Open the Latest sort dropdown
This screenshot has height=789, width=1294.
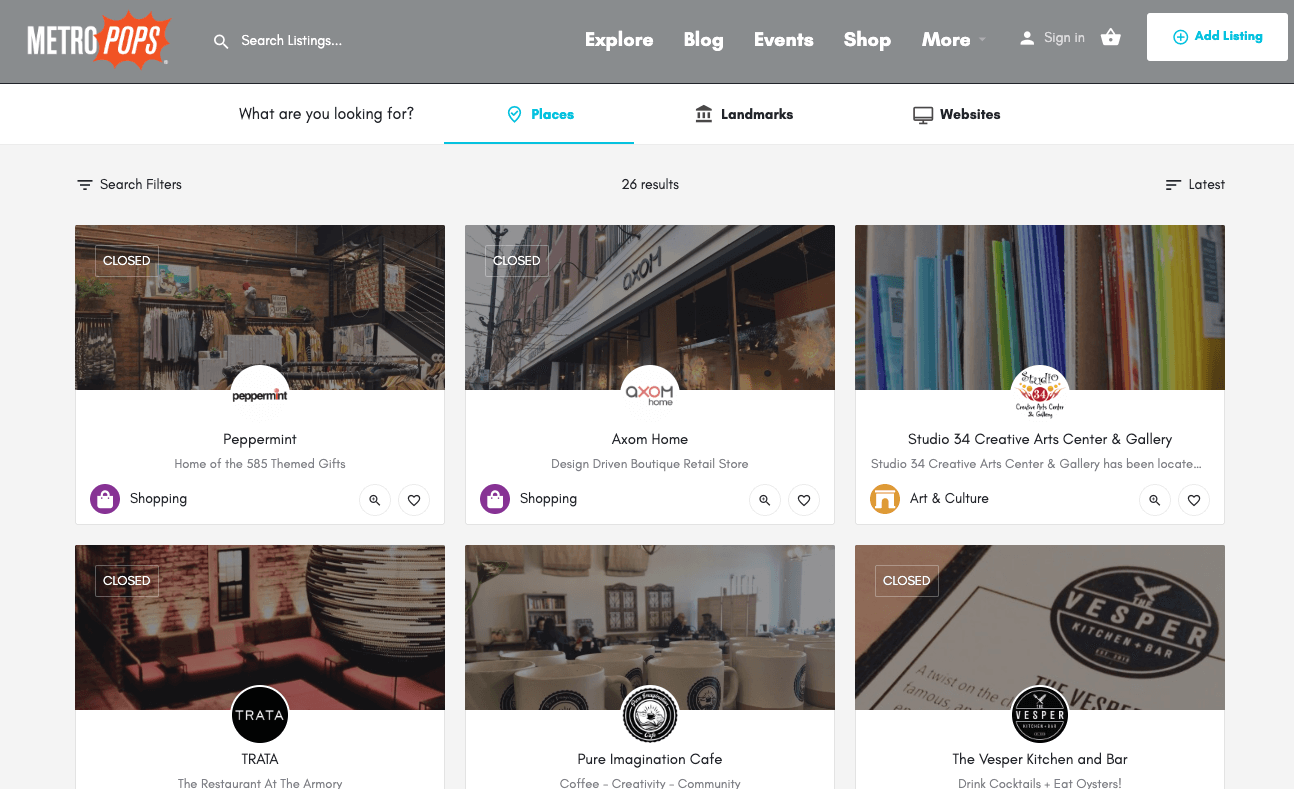pos(1195,184)
